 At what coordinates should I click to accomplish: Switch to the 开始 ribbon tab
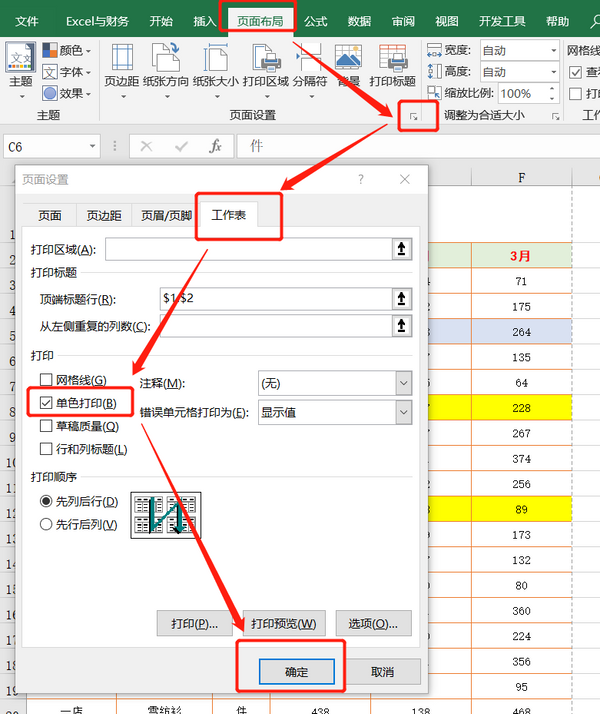[x=161, y=21]
